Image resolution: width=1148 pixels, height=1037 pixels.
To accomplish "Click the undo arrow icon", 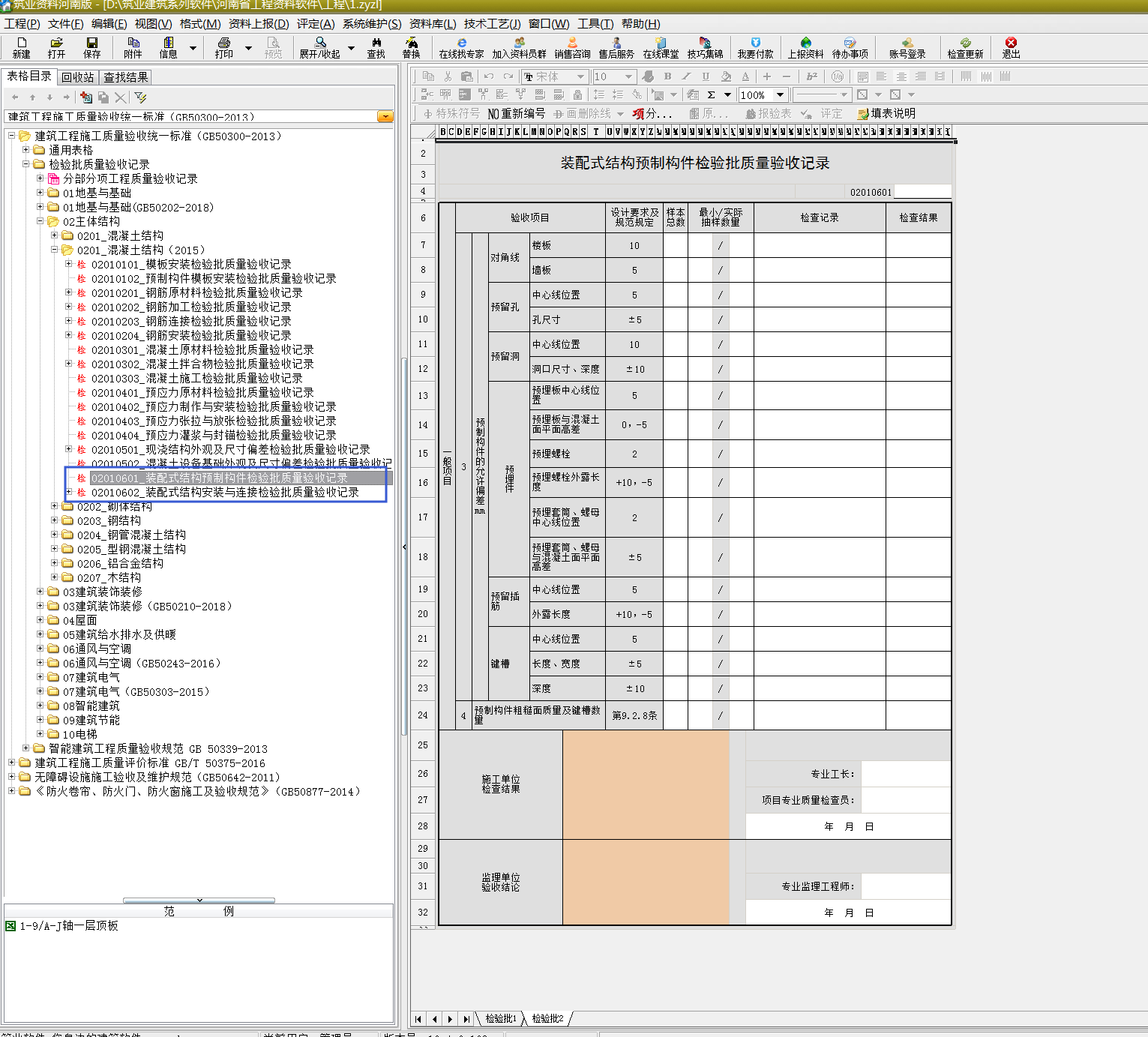I will (489, 76).
